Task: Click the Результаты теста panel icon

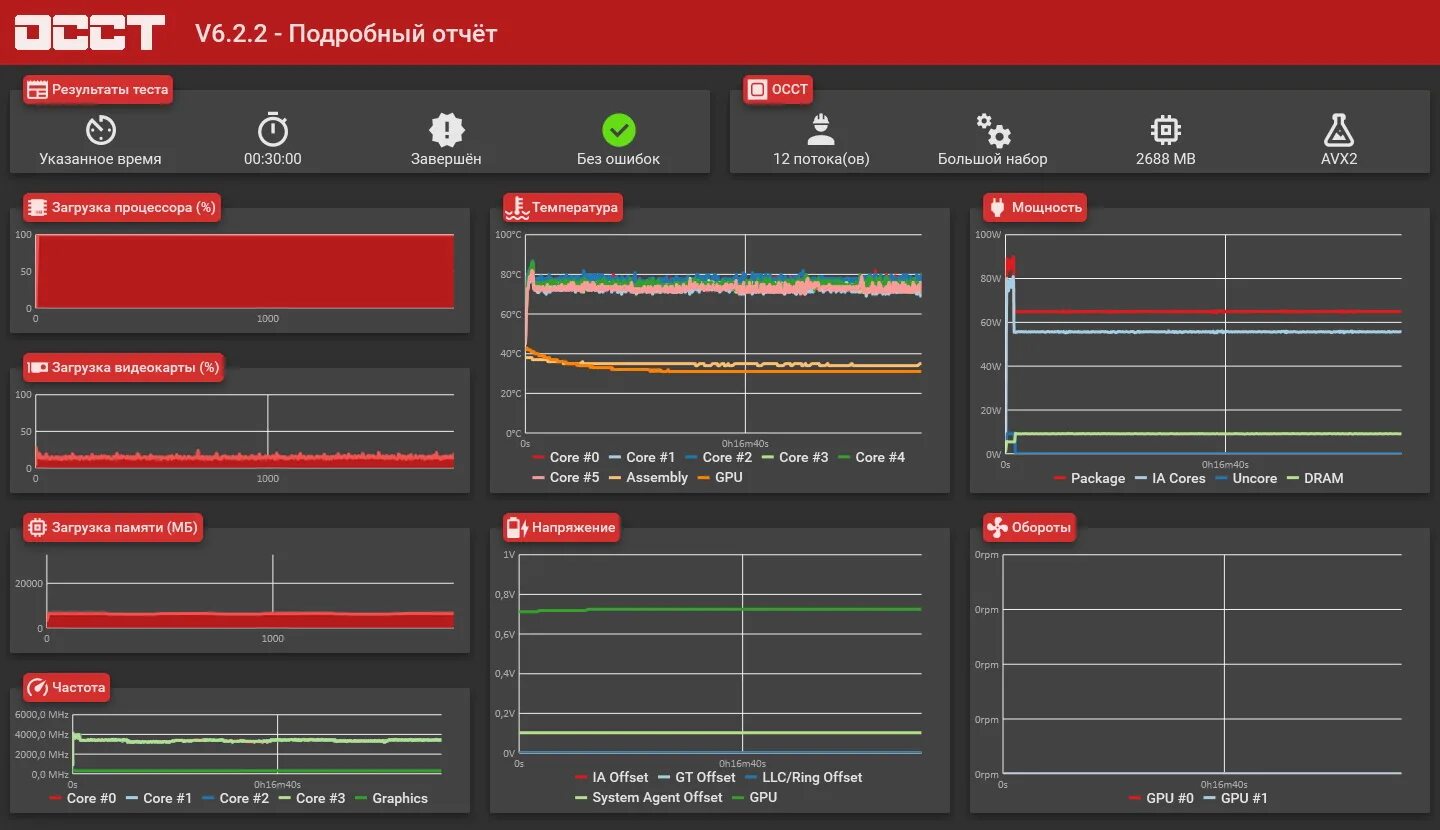Action: 37,90
